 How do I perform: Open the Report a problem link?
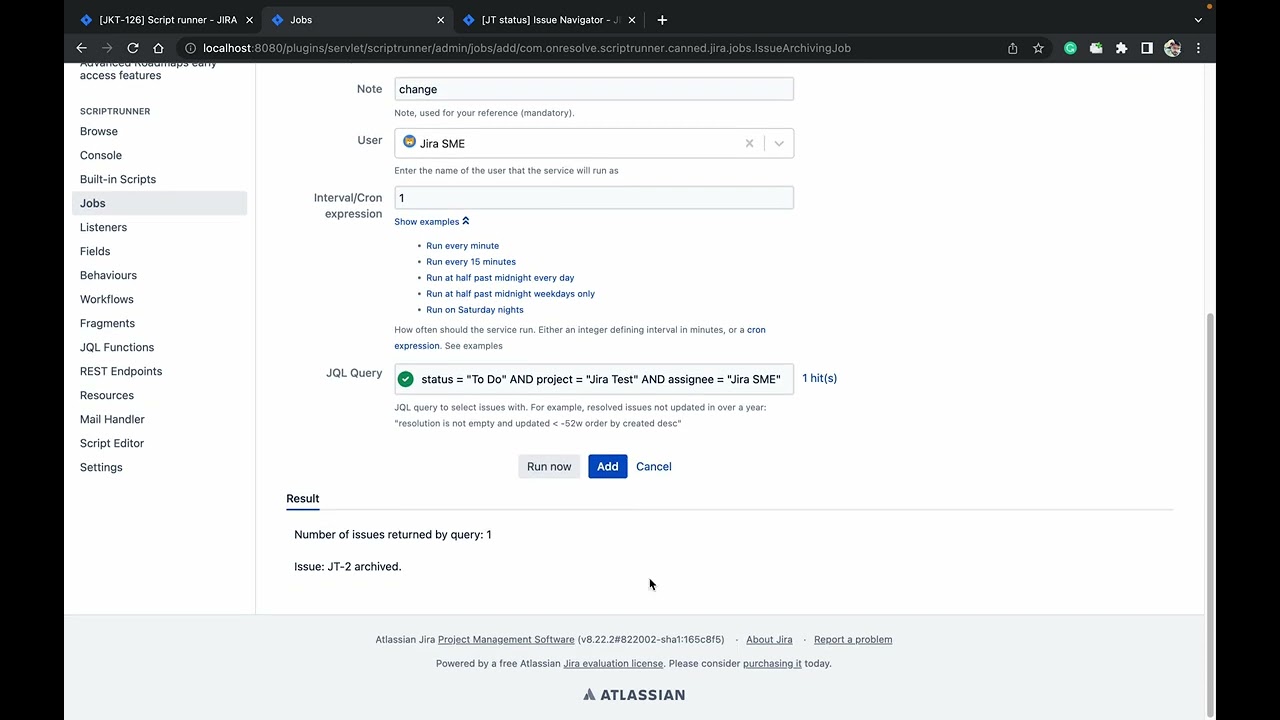[x=853, y=640]
